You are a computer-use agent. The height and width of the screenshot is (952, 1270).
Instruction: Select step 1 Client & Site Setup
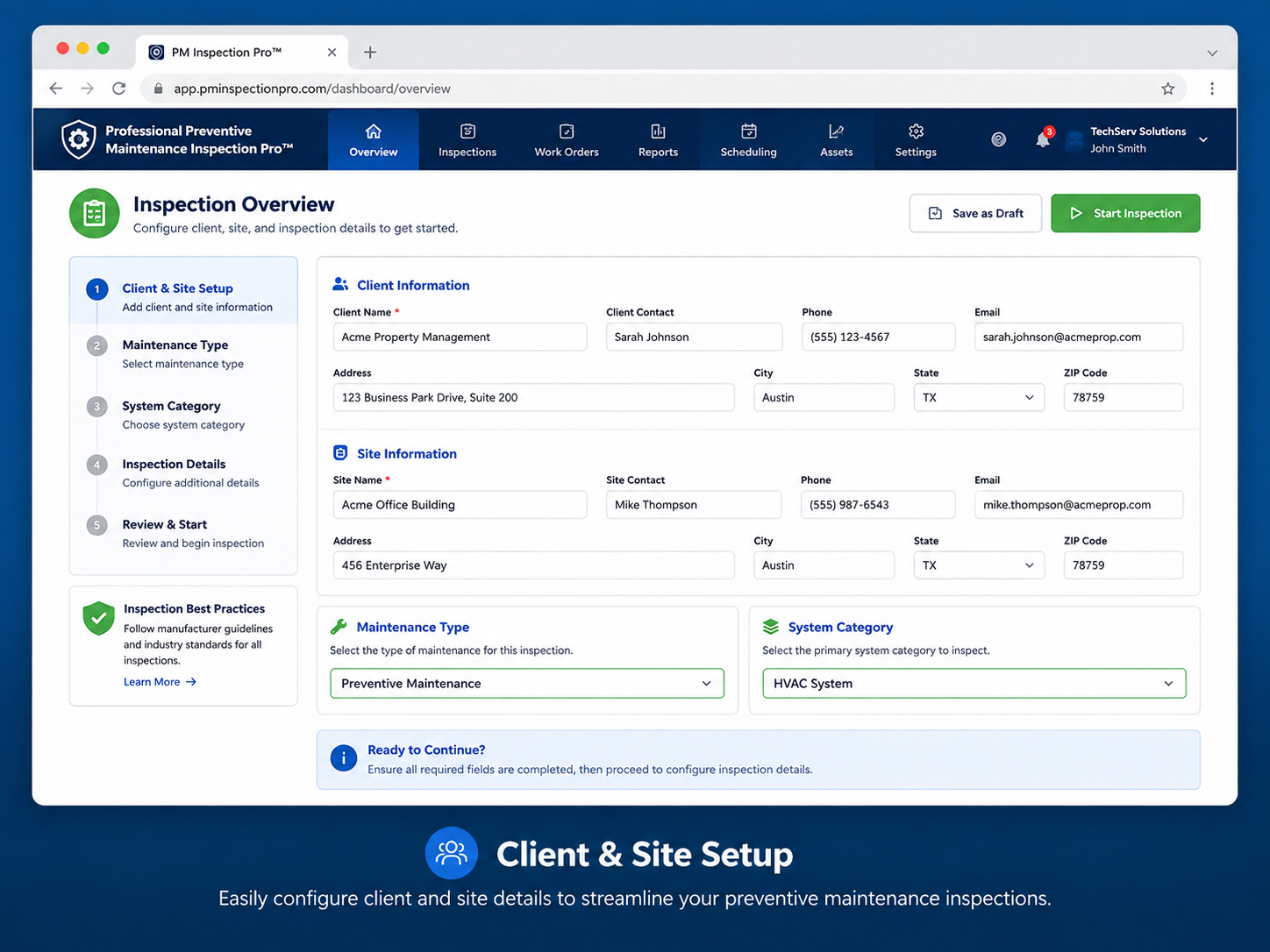[x=183, y=296]
